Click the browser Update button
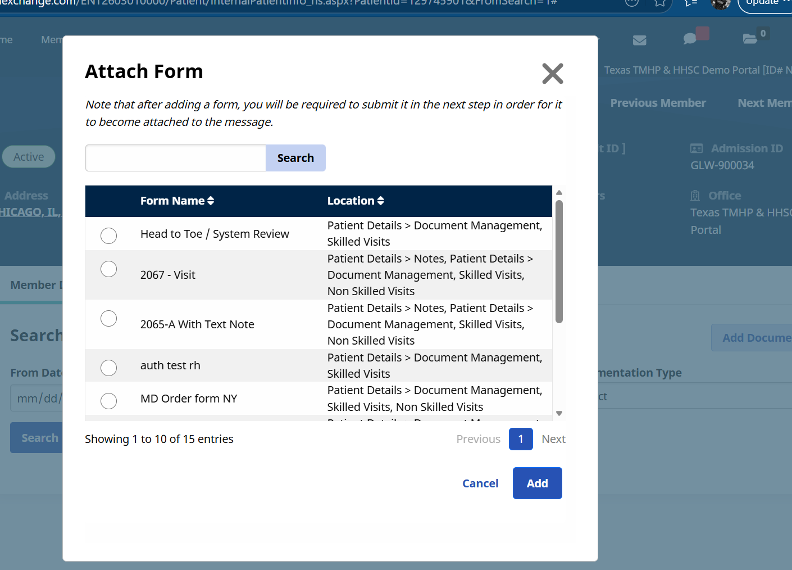This screenshot has width=792, height=570. pos(764,4)
